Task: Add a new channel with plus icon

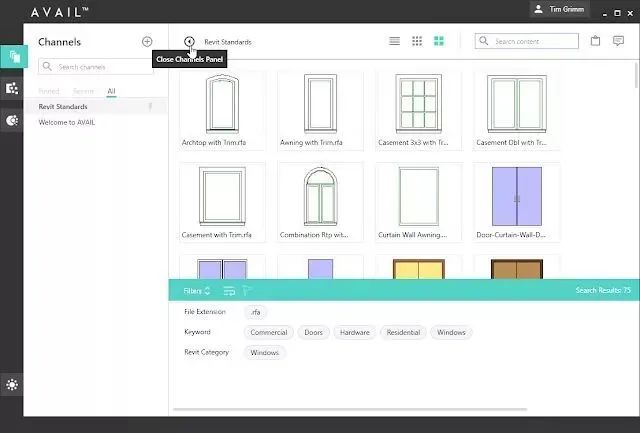Action: 147,42
